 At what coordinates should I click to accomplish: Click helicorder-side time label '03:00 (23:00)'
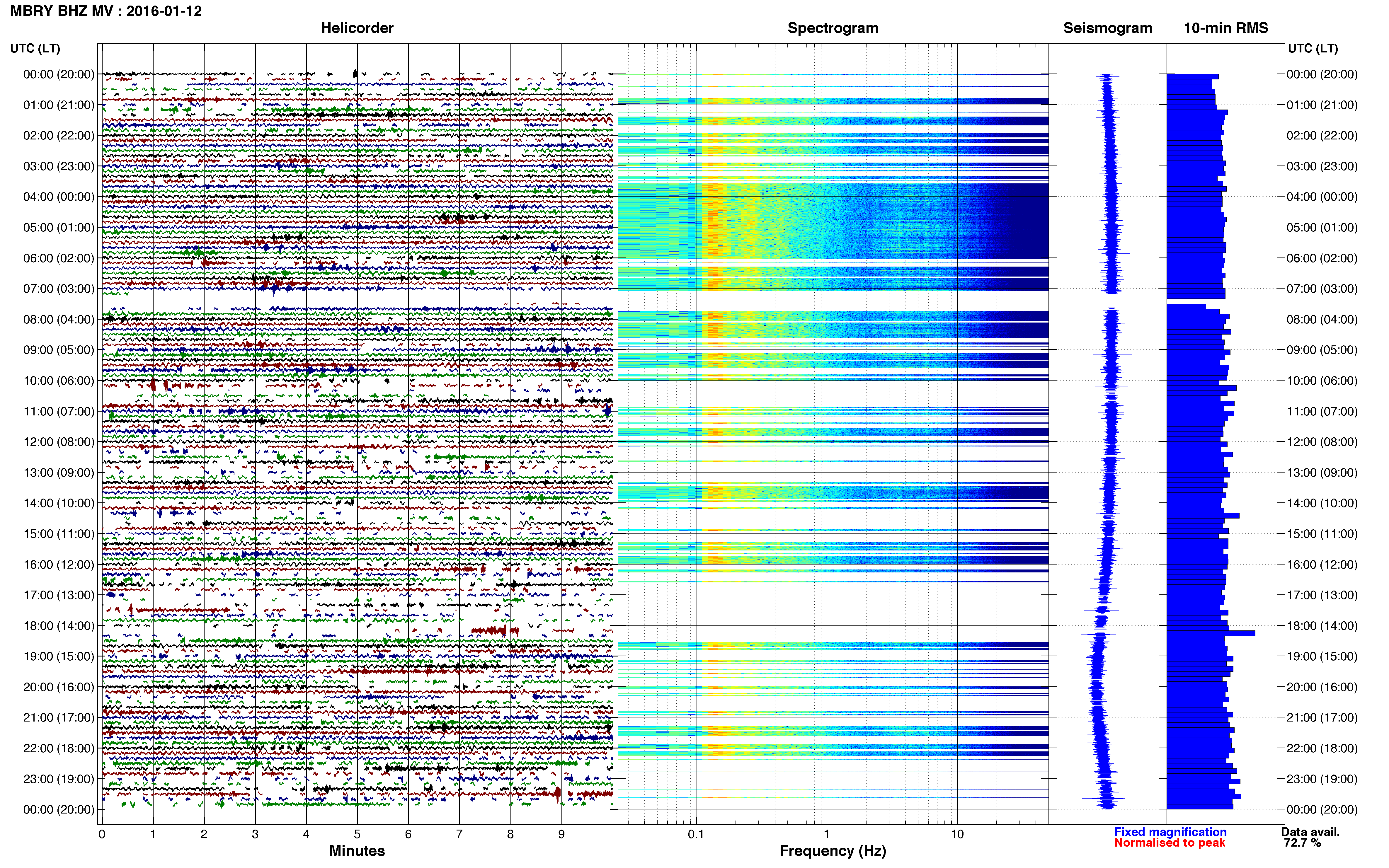59,166
